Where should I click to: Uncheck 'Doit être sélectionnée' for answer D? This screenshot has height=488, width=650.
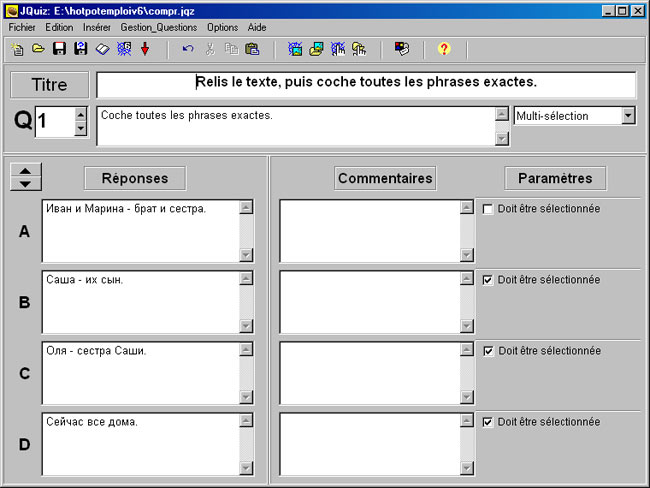488,422
